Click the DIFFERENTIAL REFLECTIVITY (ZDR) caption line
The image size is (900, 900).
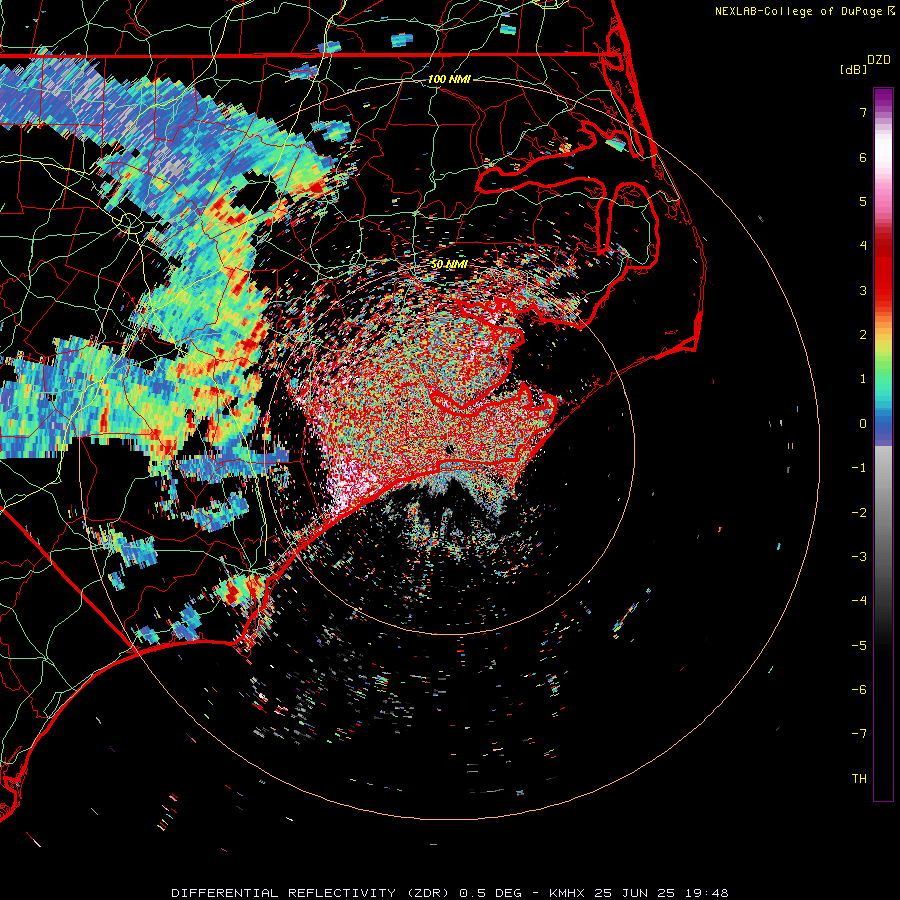click(x=450, y=893)
